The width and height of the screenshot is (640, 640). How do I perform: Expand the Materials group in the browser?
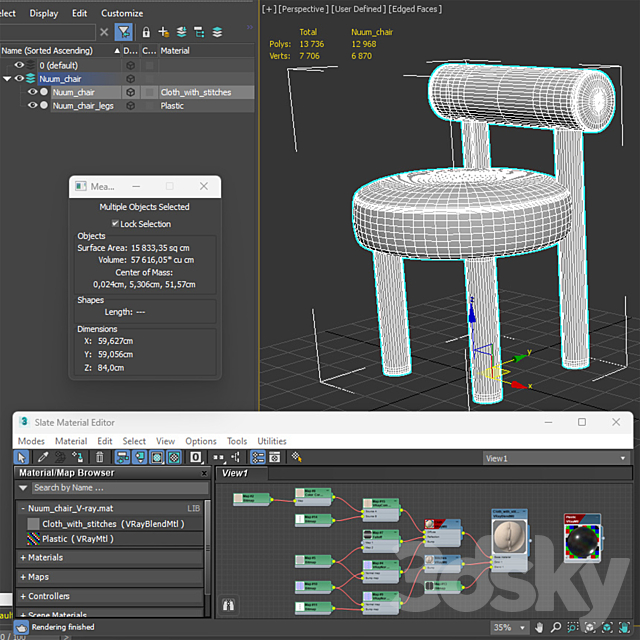pyautogui.click(x=45, y=558)
